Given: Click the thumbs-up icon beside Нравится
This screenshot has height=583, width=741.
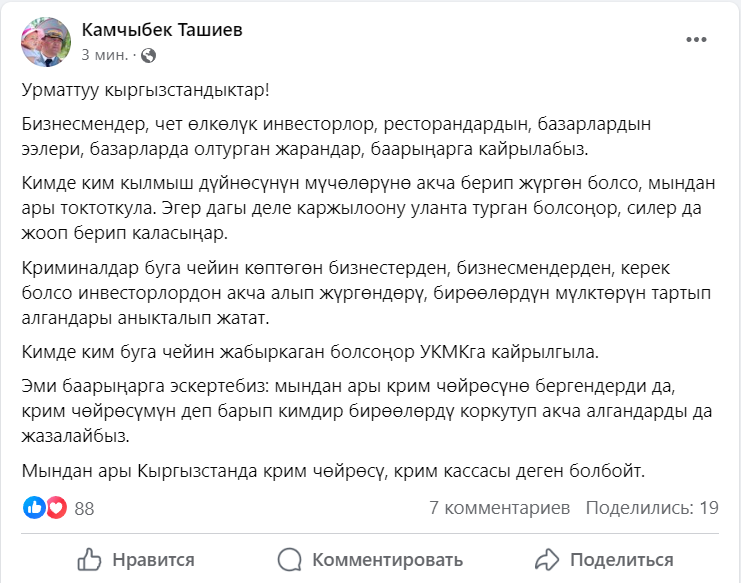Looking at the screenshot, I should 90,559.
